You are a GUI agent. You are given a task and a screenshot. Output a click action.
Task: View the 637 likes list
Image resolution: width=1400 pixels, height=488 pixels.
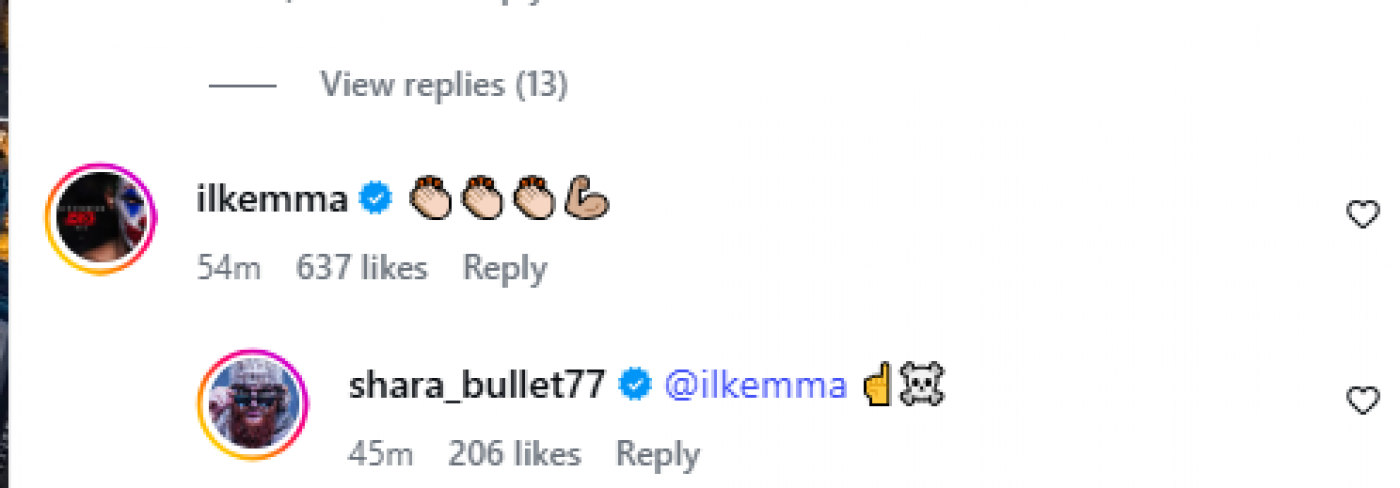[361, 268]
